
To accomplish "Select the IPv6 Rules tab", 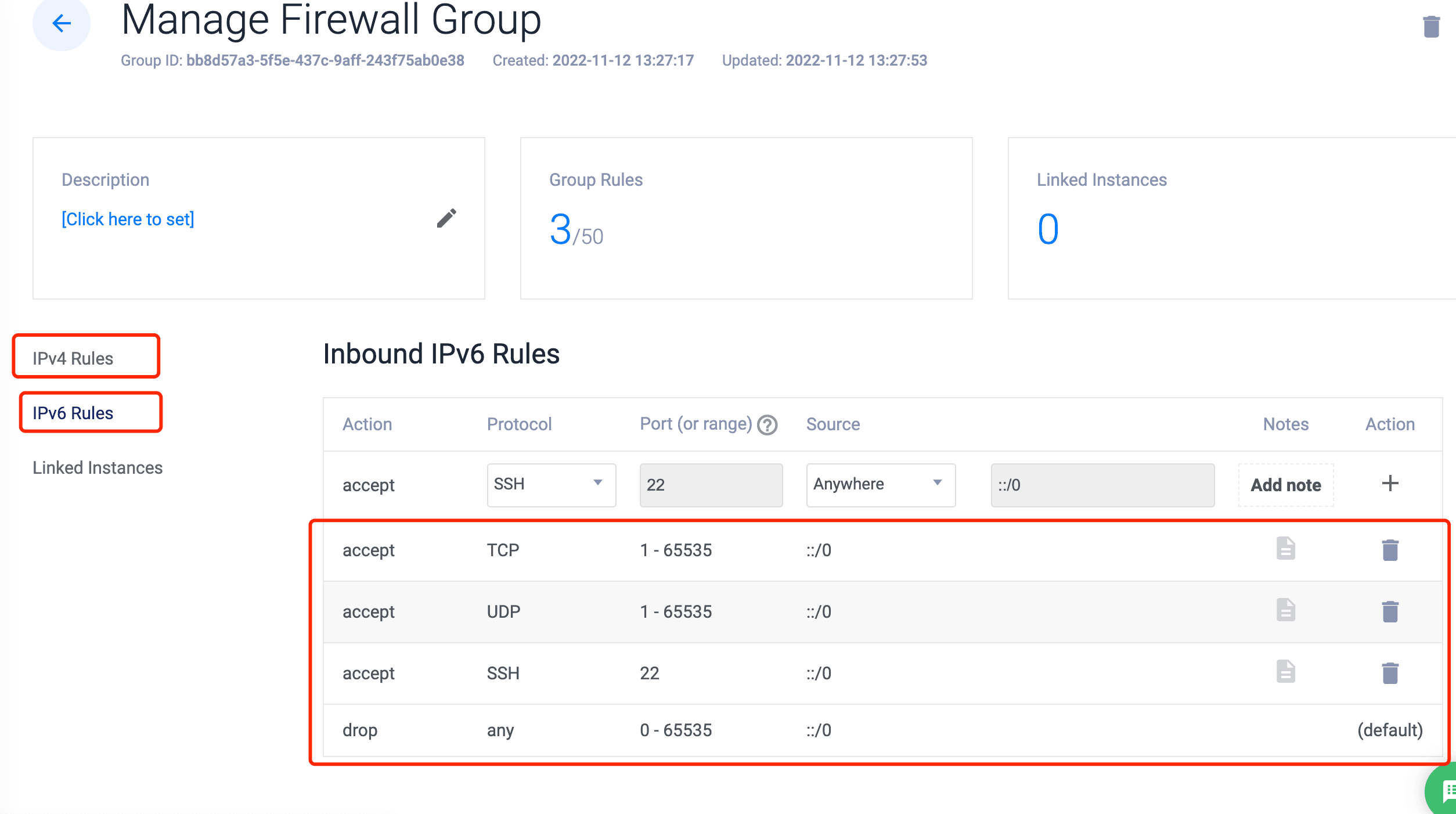I will coord(73,413).
